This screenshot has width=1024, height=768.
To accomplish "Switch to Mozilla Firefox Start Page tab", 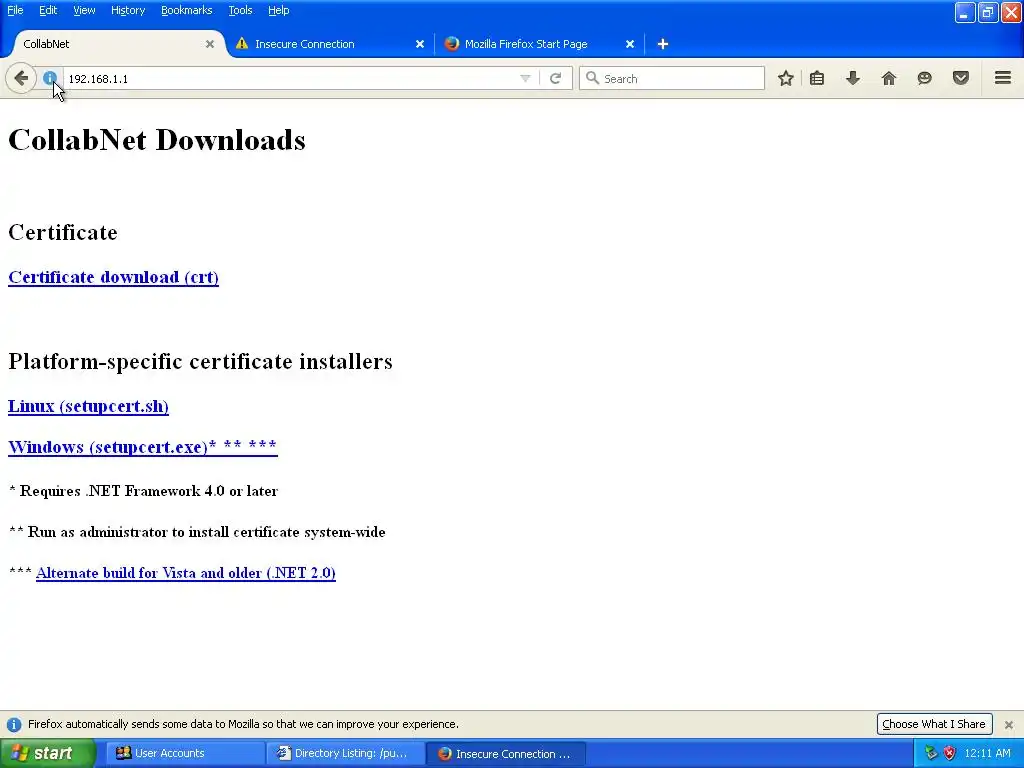I will click(539, 44).
